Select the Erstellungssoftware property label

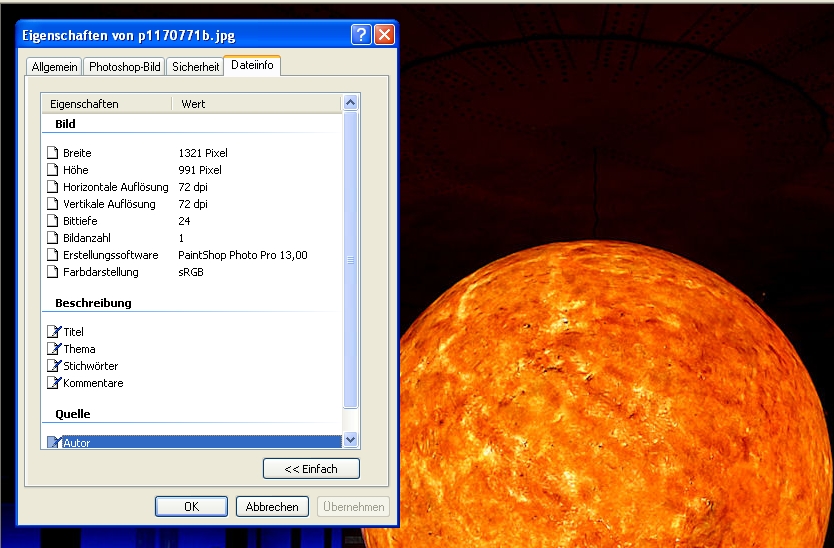click(111, 255)
